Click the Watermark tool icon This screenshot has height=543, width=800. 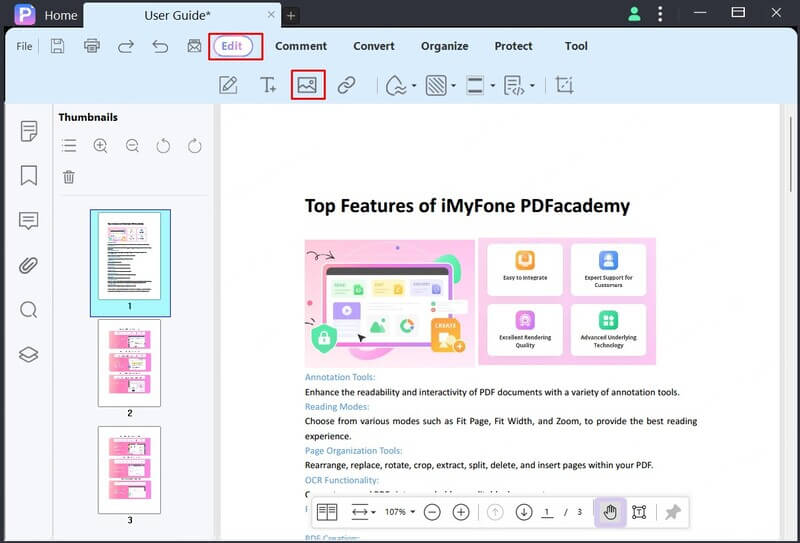click(396, 85)
